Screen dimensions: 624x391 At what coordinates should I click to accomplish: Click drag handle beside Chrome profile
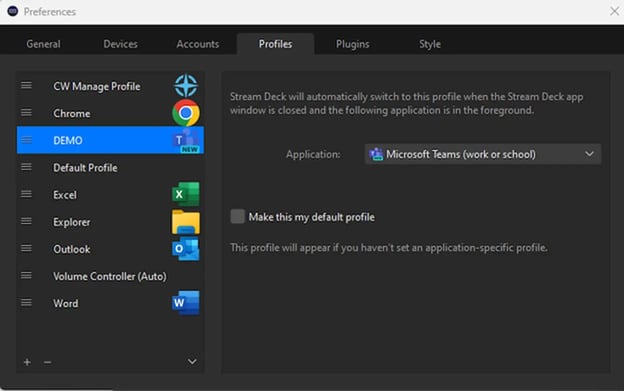(27, 113)
